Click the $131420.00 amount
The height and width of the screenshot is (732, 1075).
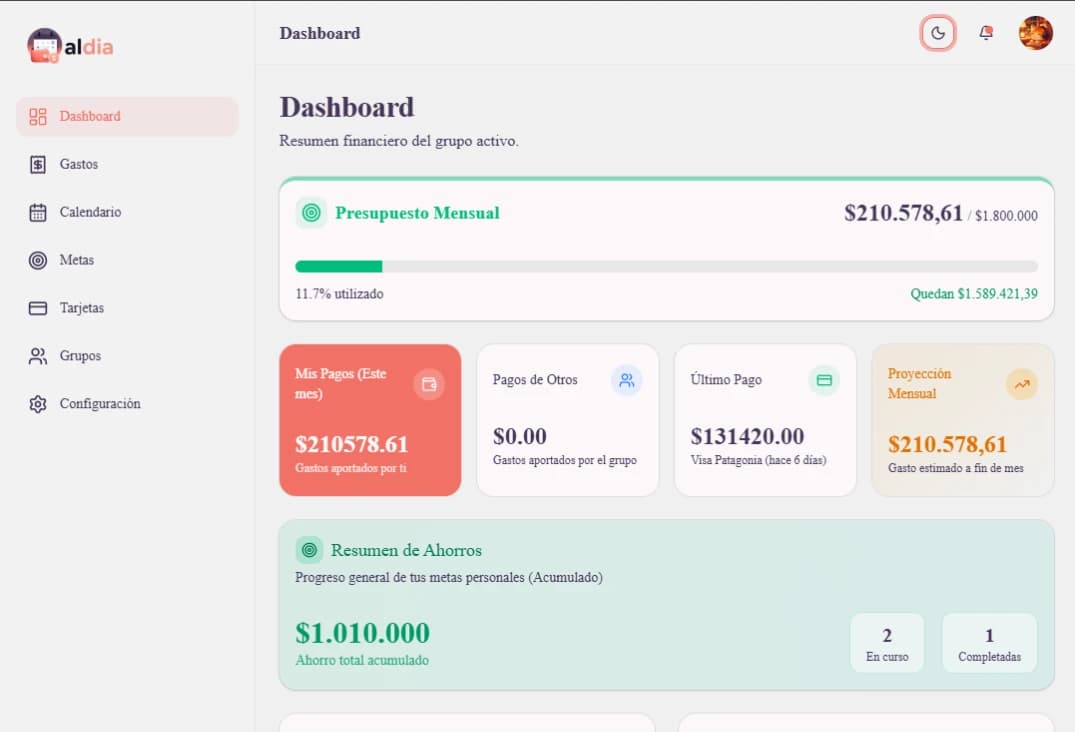click(x=747, y=436)
